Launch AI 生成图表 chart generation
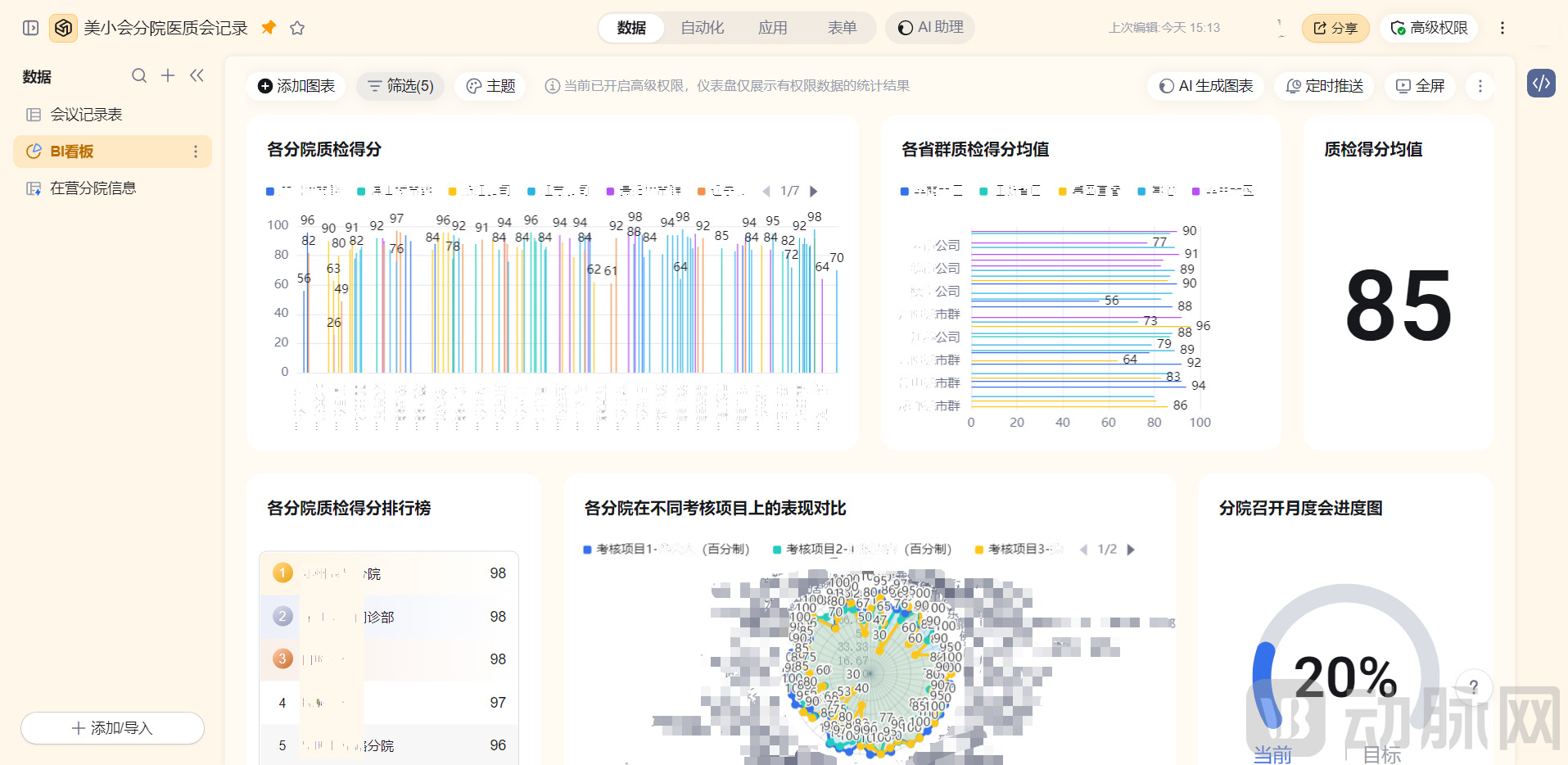The height and width of the screenshot is (765, 1568). (x=1204, y=85)
